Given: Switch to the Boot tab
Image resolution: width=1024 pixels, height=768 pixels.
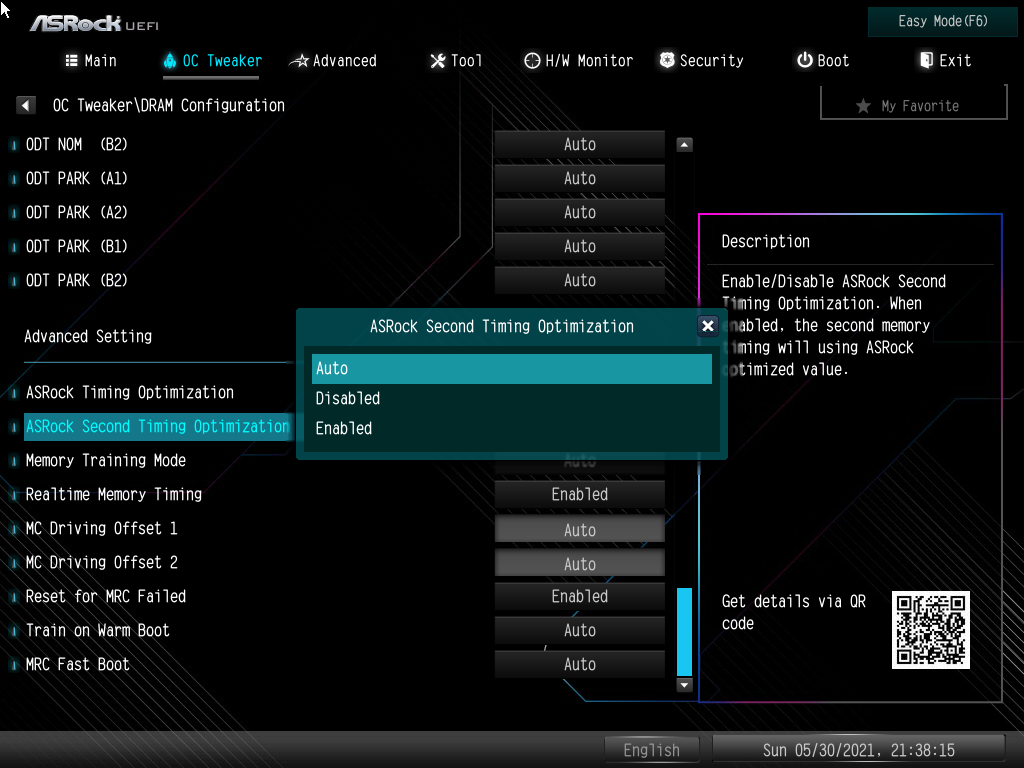Looking at the screenshot, I should pos(823,61).
